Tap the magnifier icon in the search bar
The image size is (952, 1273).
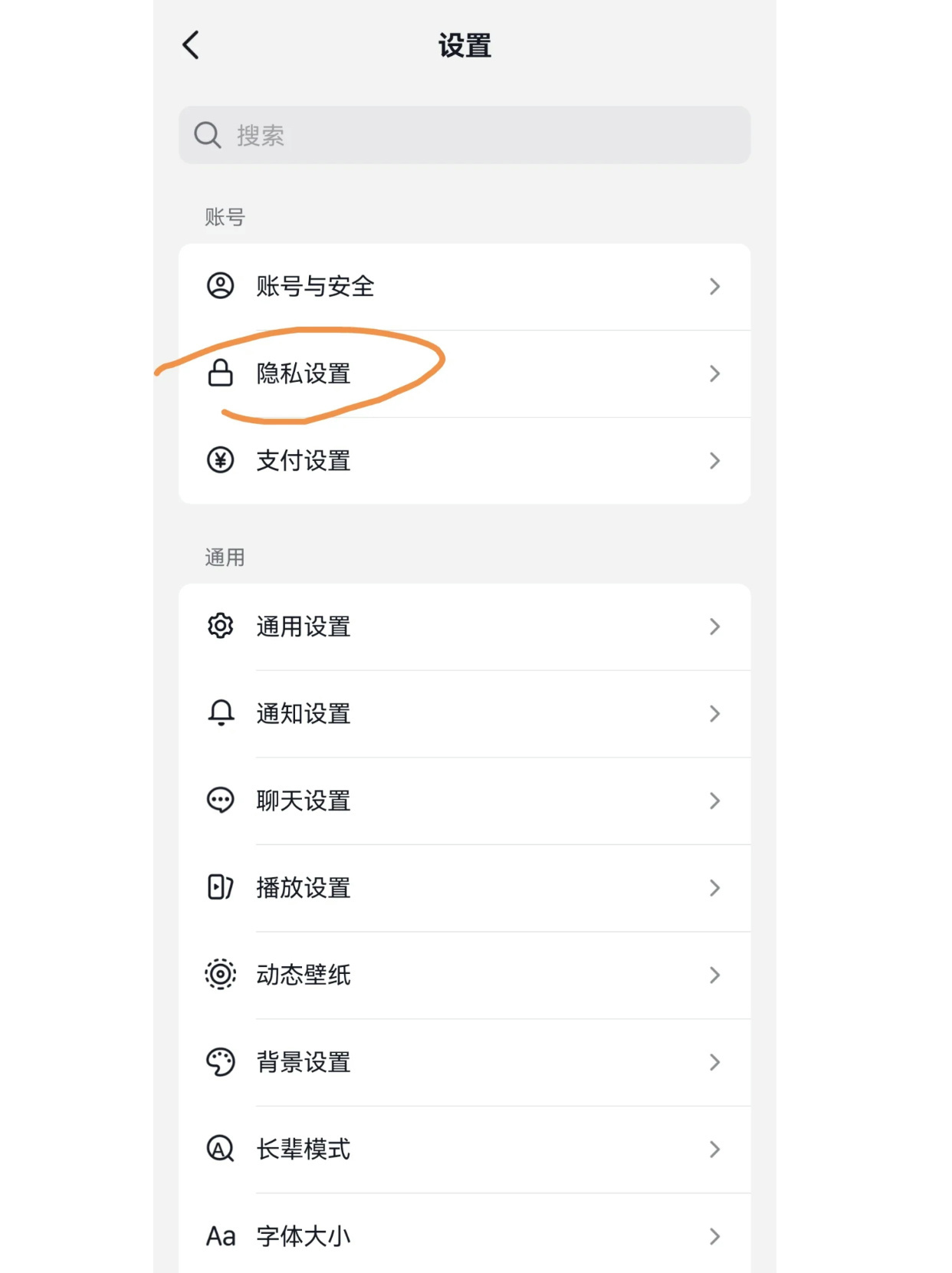(207, 135)
